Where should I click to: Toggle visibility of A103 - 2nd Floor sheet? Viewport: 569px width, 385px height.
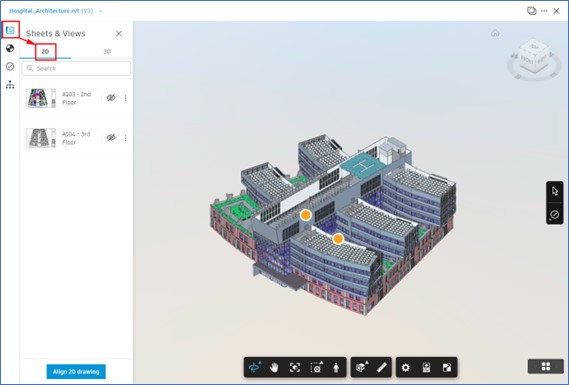click(111, 98)
